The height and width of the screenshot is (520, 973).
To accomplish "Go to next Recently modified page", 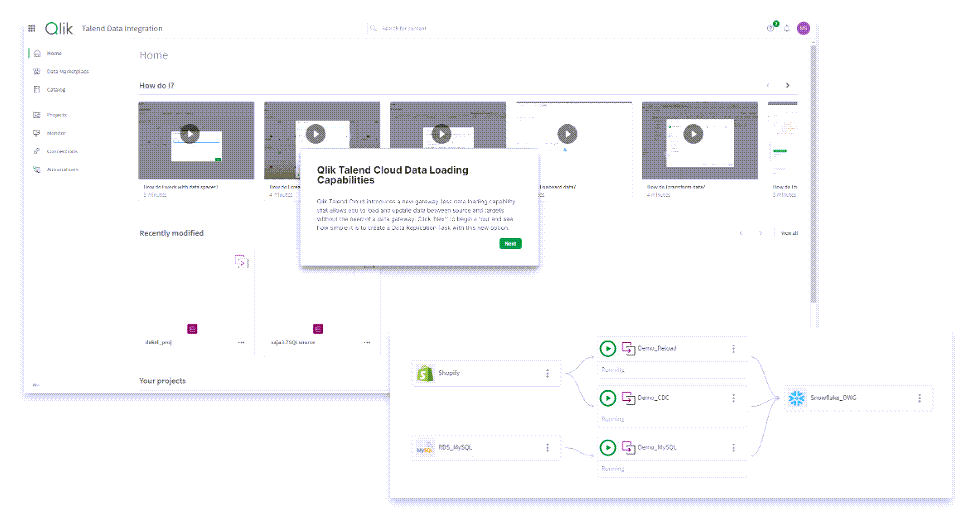I will [760, 233].
